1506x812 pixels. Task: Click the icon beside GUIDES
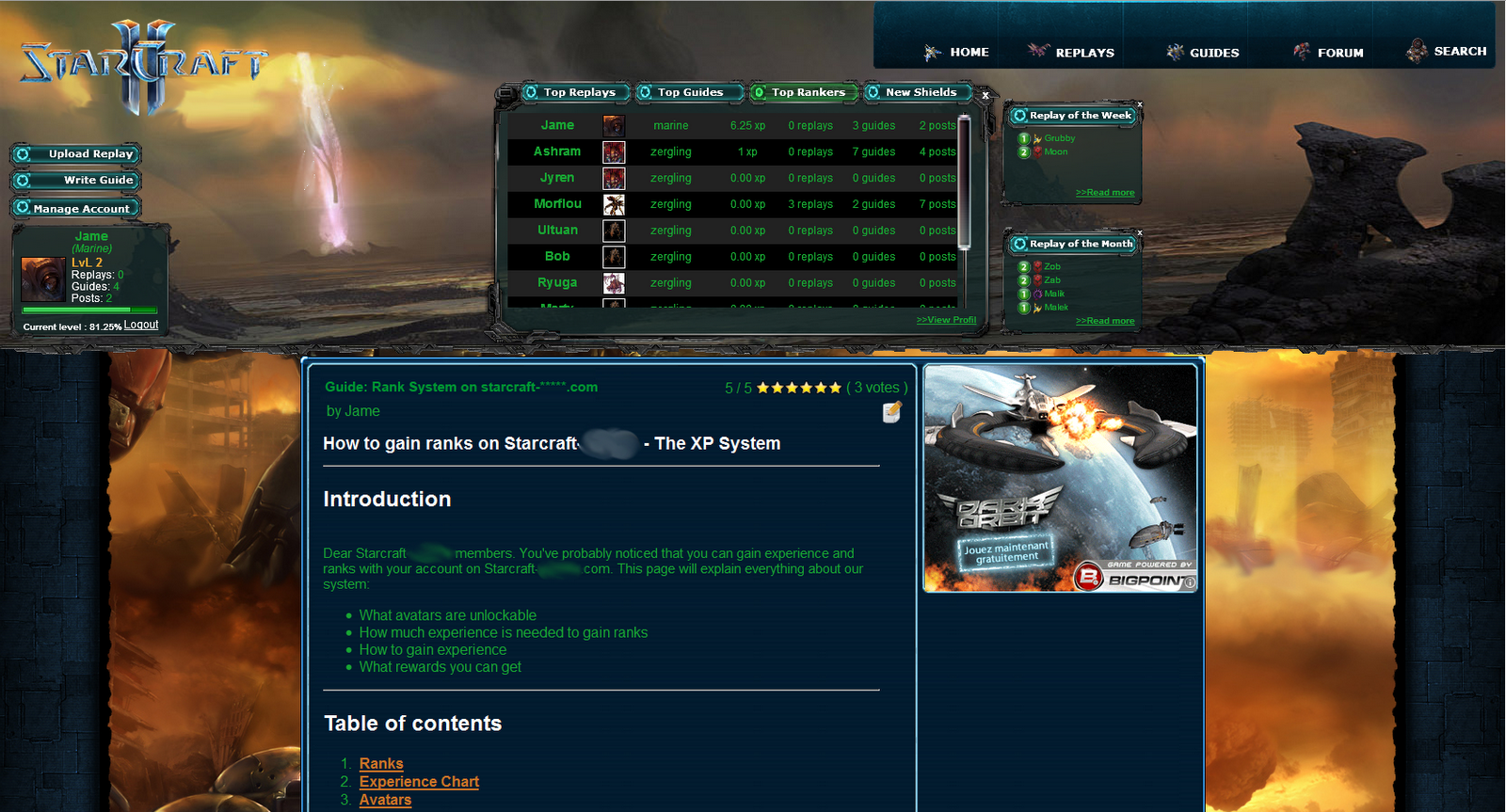tap(1175, 52)
